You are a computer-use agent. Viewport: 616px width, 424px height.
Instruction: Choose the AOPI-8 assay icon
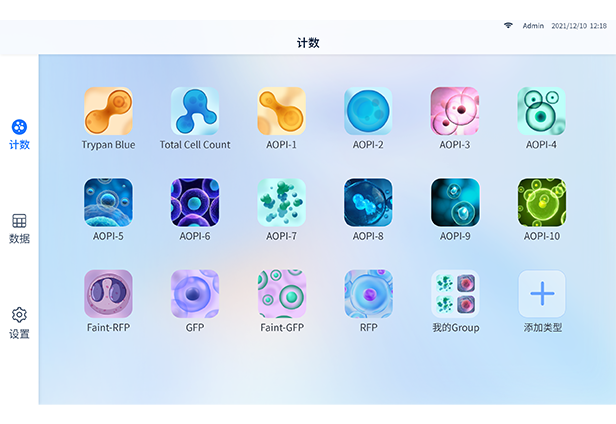point(368,203)
